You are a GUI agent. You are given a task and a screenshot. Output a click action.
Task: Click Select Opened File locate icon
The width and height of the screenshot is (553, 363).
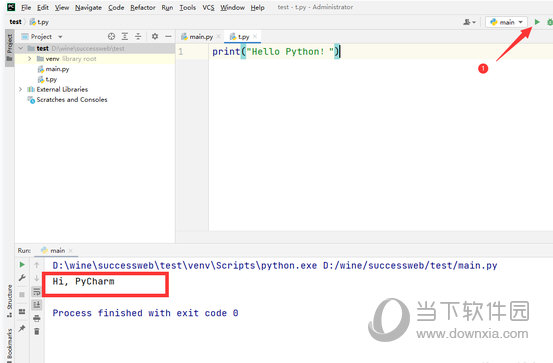coord(111,36)
